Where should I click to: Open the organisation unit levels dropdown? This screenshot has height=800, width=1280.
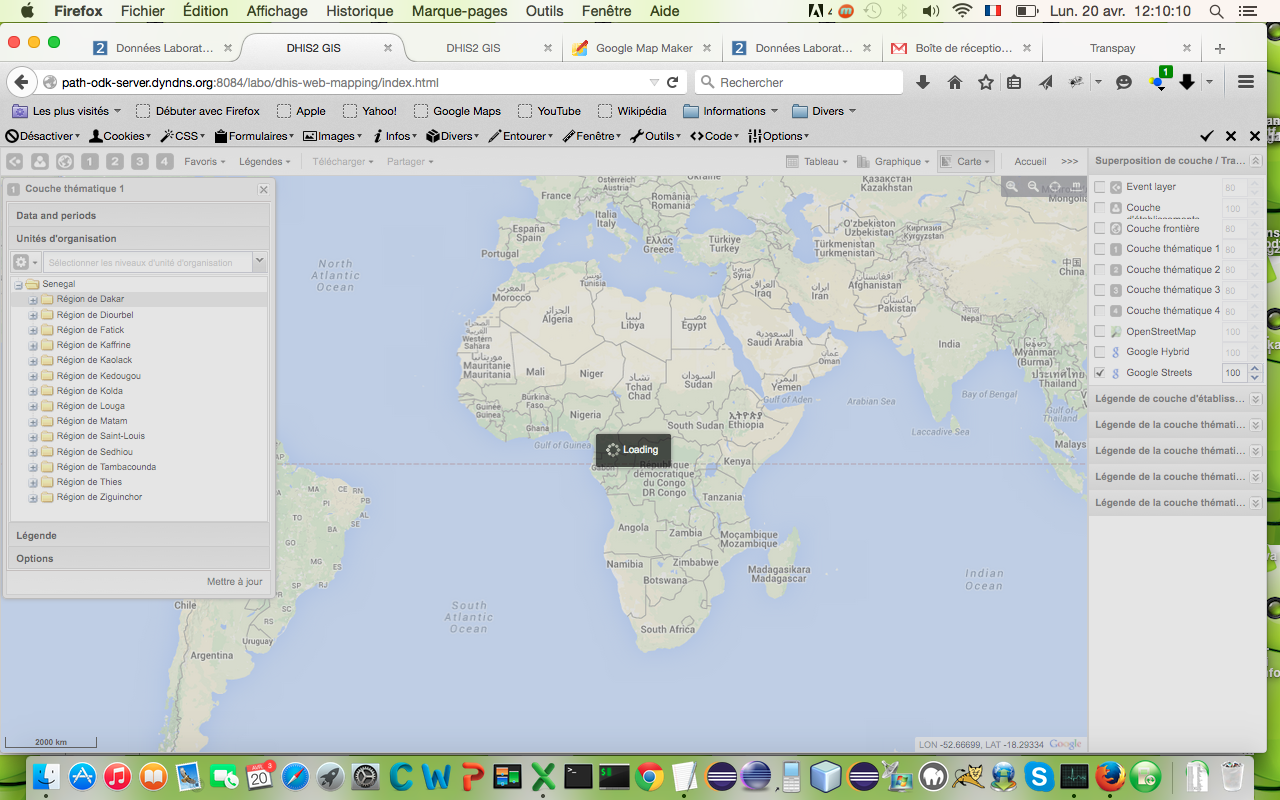[259, 262]
